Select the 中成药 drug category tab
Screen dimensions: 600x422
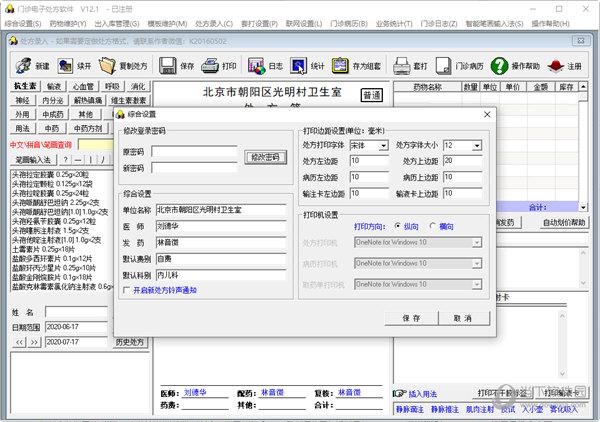pos(53,114)
